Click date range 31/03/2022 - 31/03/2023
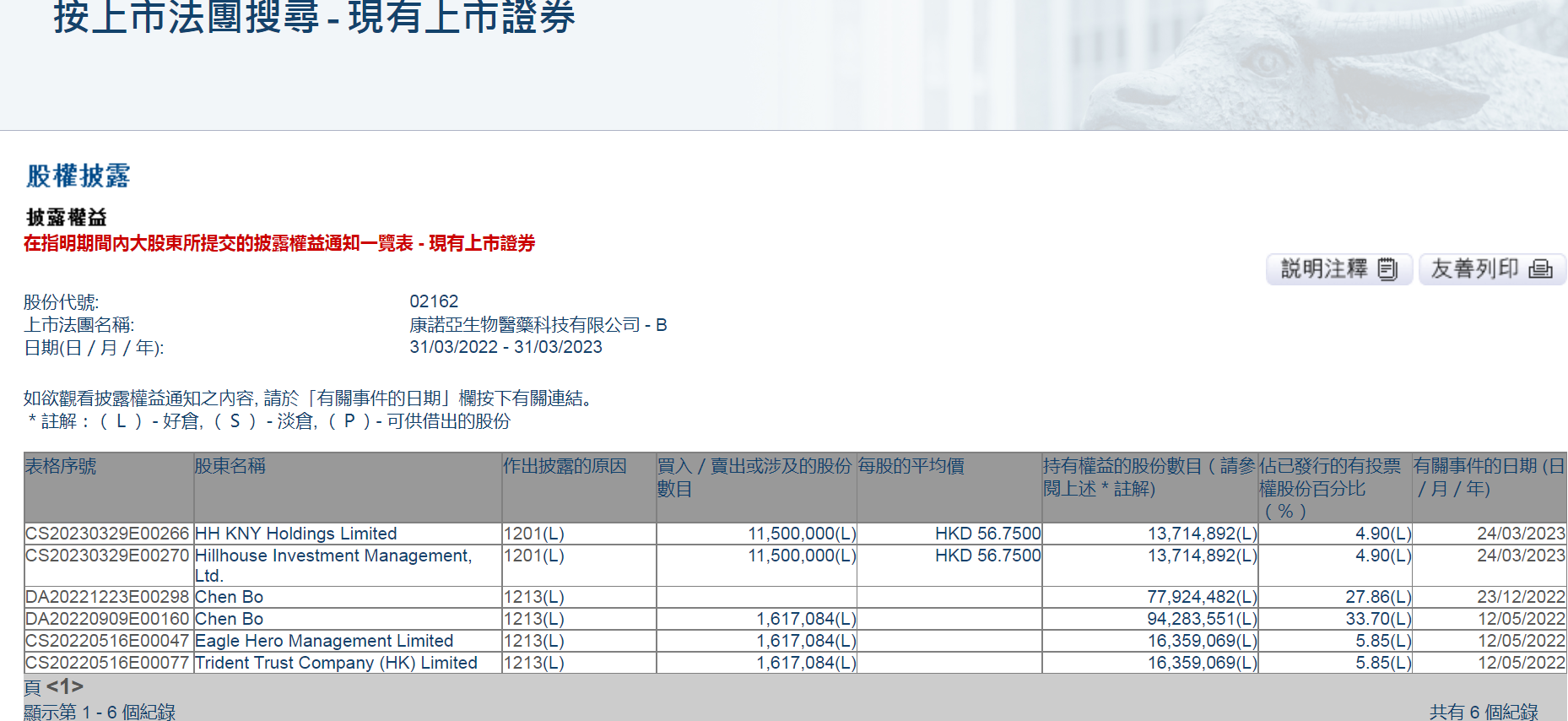1568x721 pixels. click(506, 347)
